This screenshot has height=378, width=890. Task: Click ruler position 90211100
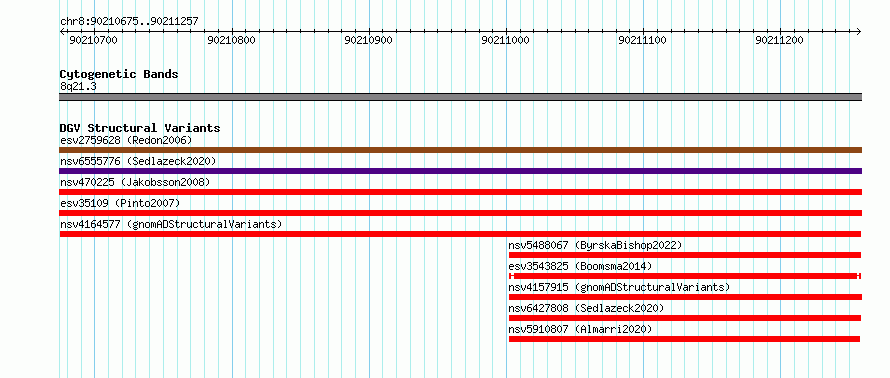pyautogui.click(x=643, y=40)
